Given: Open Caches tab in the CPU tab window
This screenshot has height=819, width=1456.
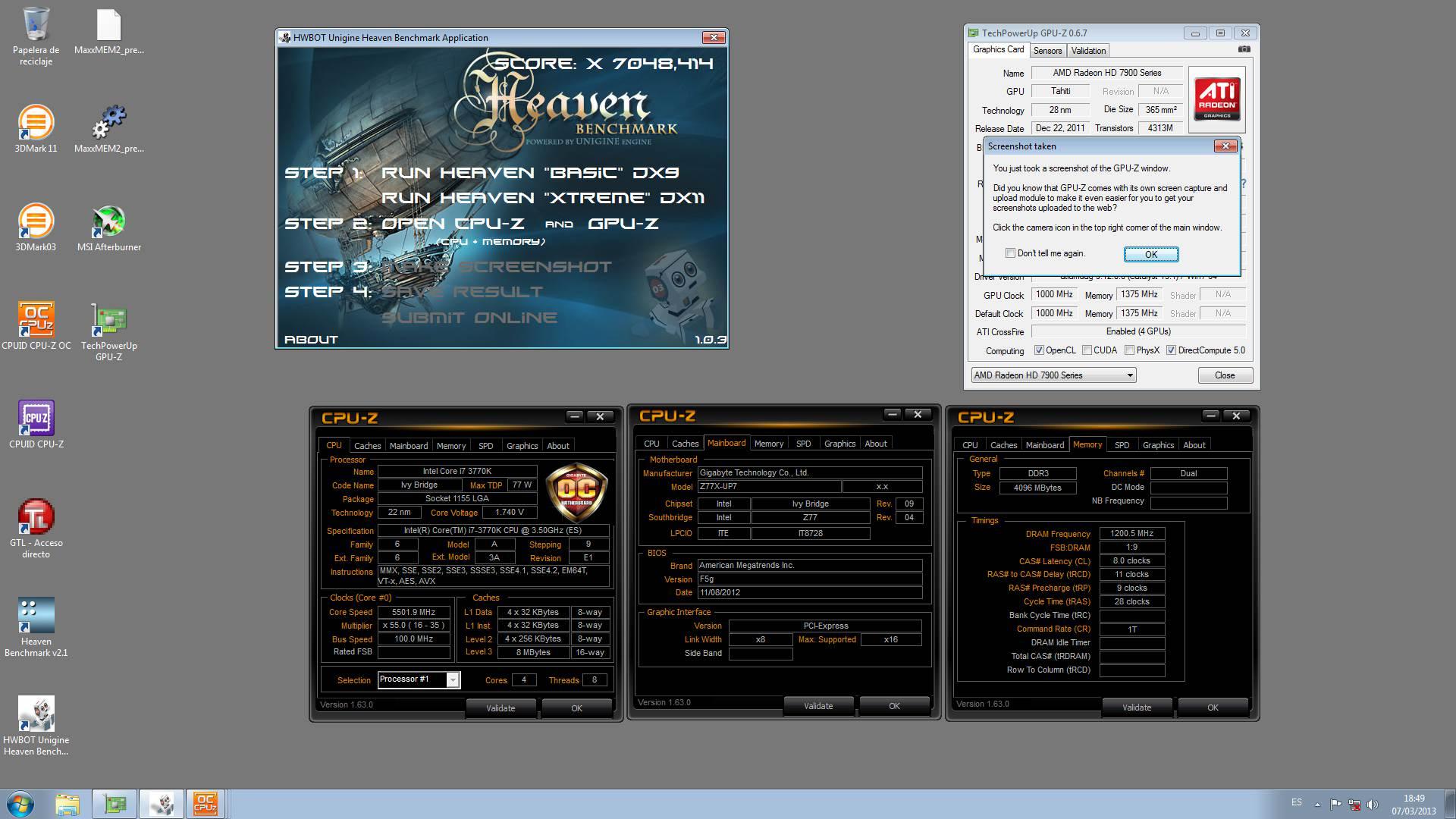Looking at the screenshot, I should pos(367,446).
